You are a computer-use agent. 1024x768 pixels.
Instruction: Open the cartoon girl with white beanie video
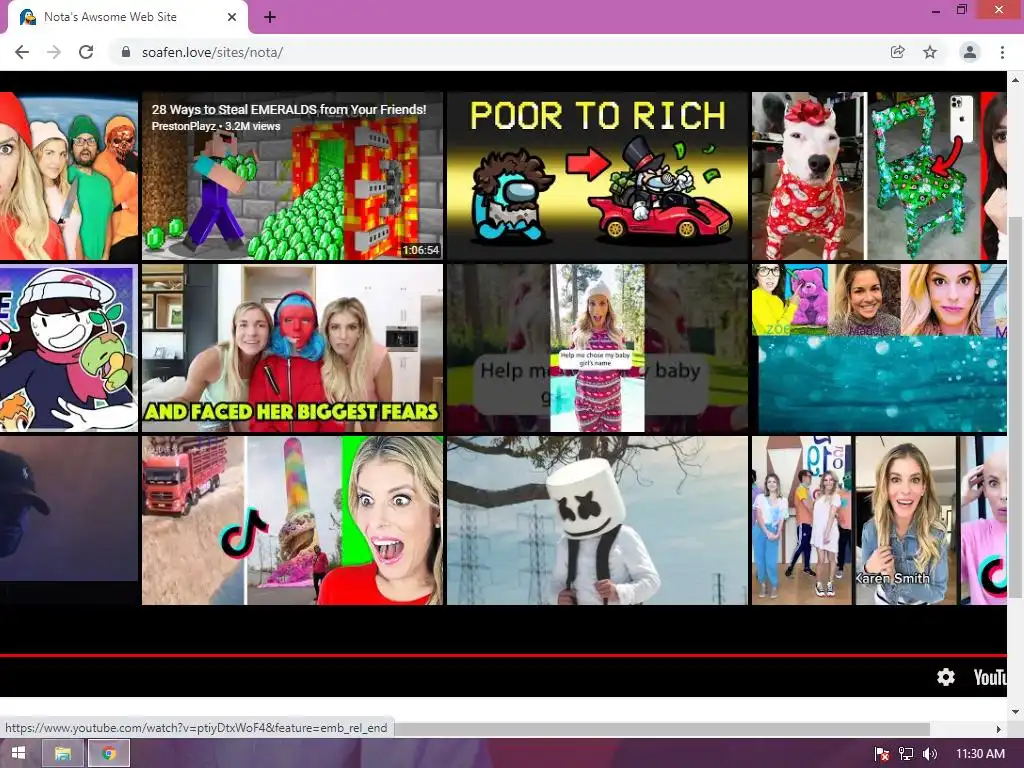(69, 348)
